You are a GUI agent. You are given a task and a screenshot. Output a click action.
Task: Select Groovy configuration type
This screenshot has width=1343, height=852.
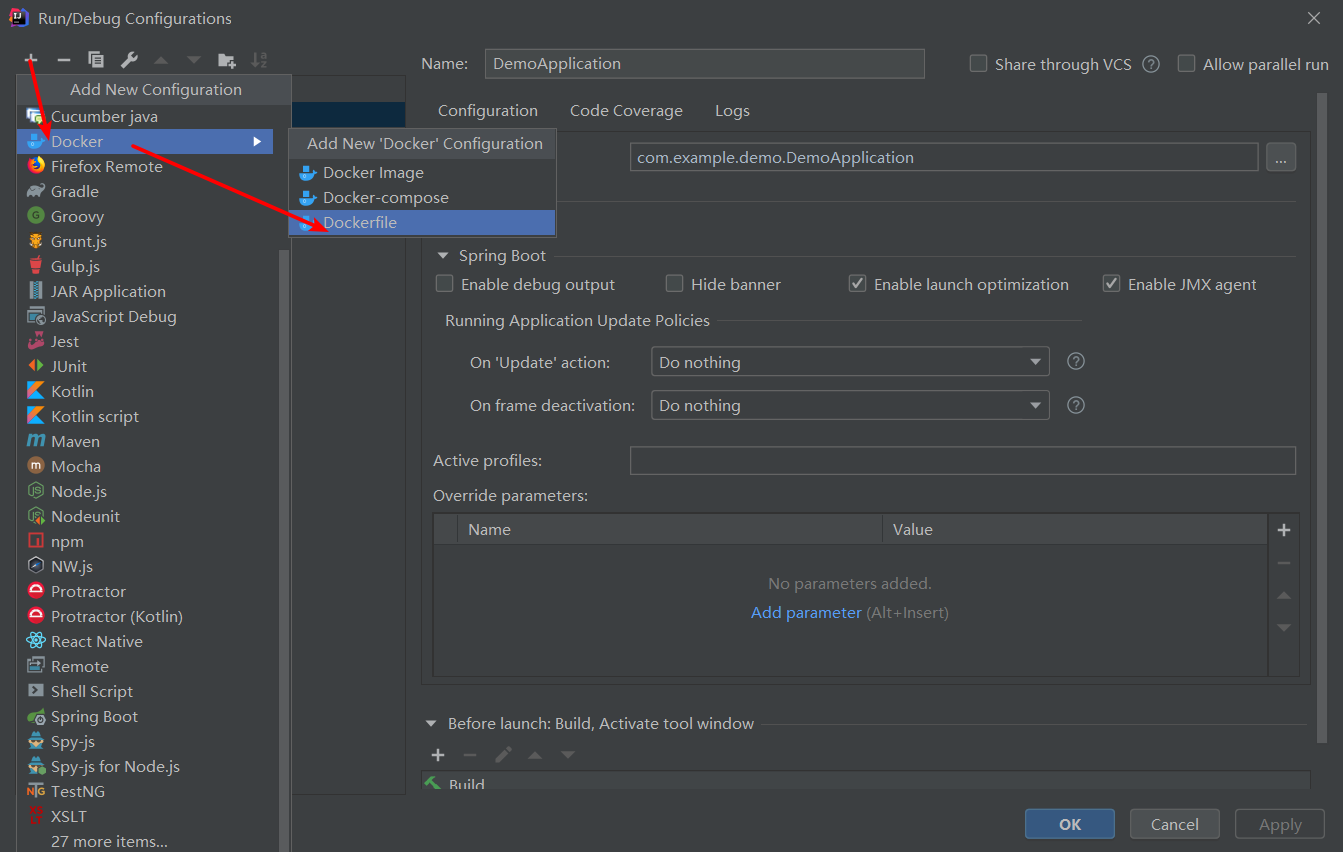click(x=145, y=216)
